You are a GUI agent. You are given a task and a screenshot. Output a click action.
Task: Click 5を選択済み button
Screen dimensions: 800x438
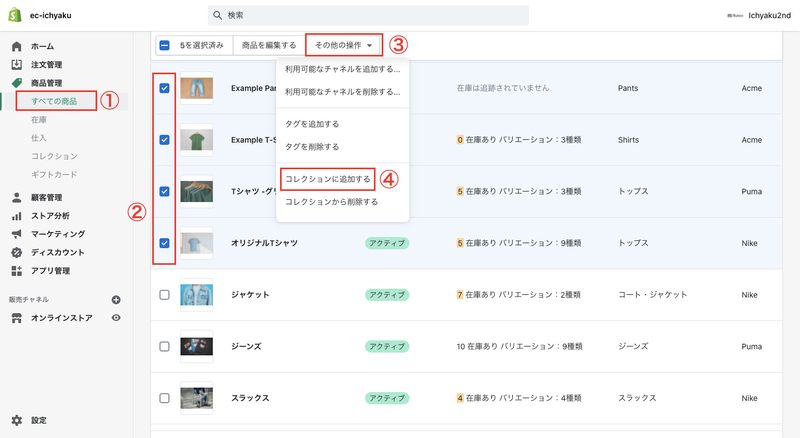point(201,45)
